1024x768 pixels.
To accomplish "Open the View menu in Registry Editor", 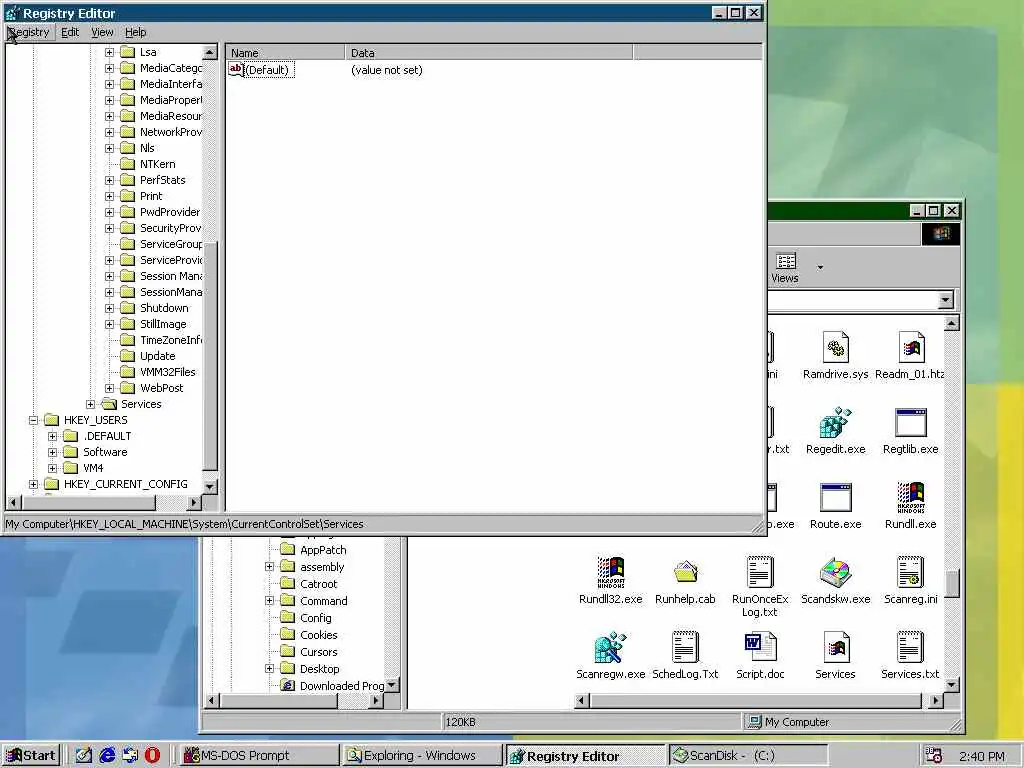I will pos(102,32).
